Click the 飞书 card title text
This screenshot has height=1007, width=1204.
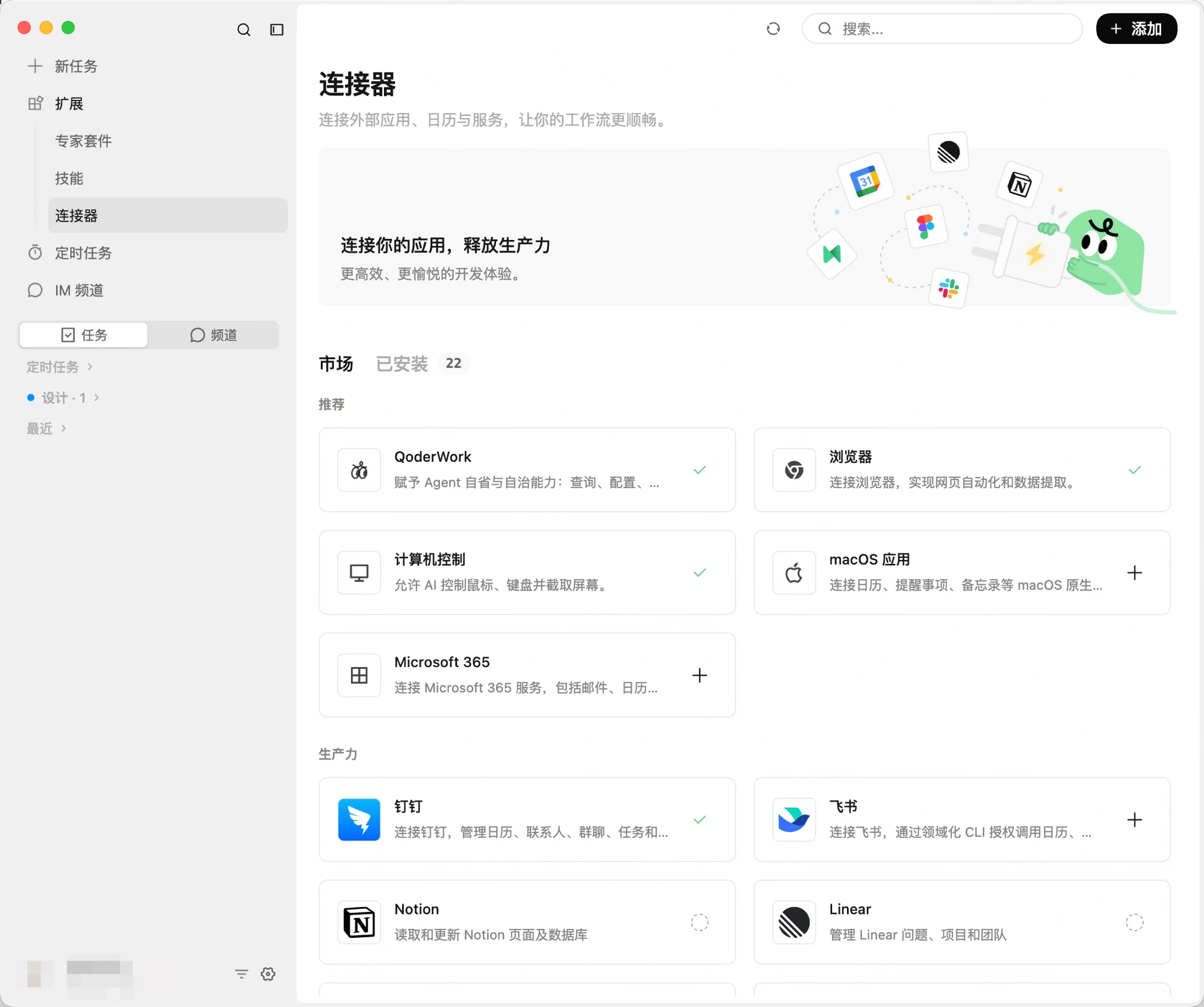coord(843,807)
